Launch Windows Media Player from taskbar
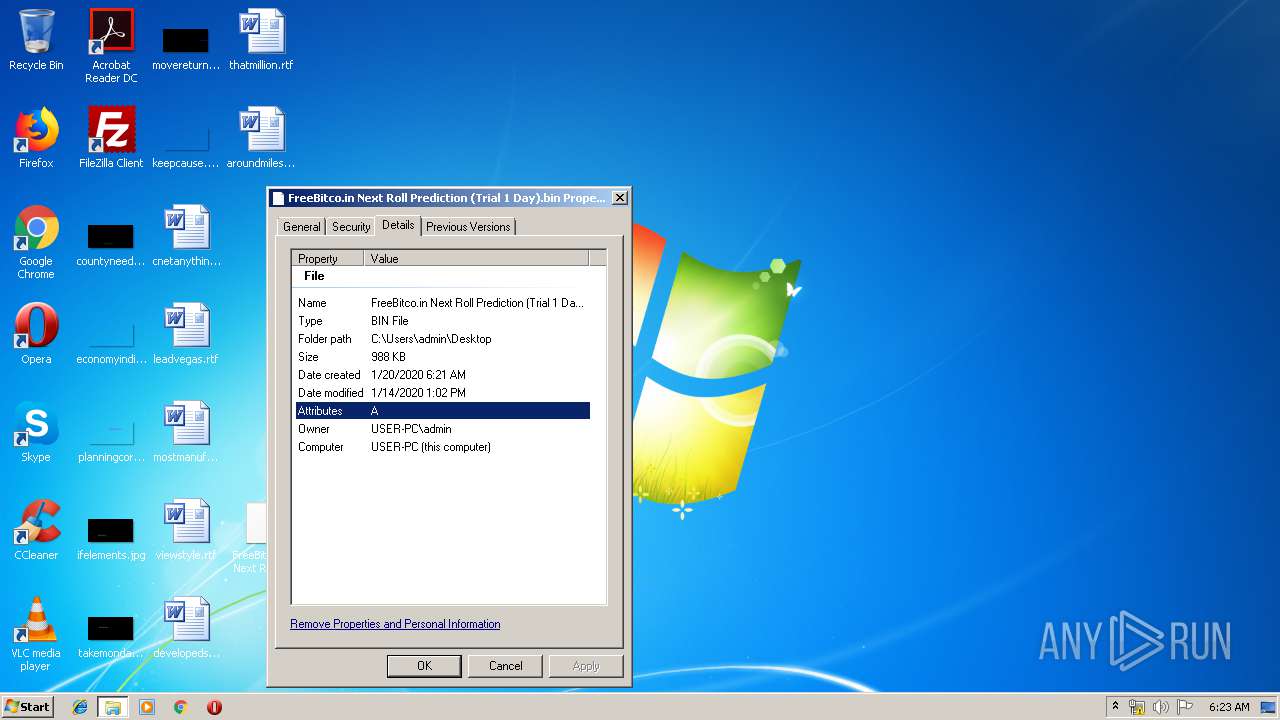This screenshot has height=720, width=1280. (147, 707)
